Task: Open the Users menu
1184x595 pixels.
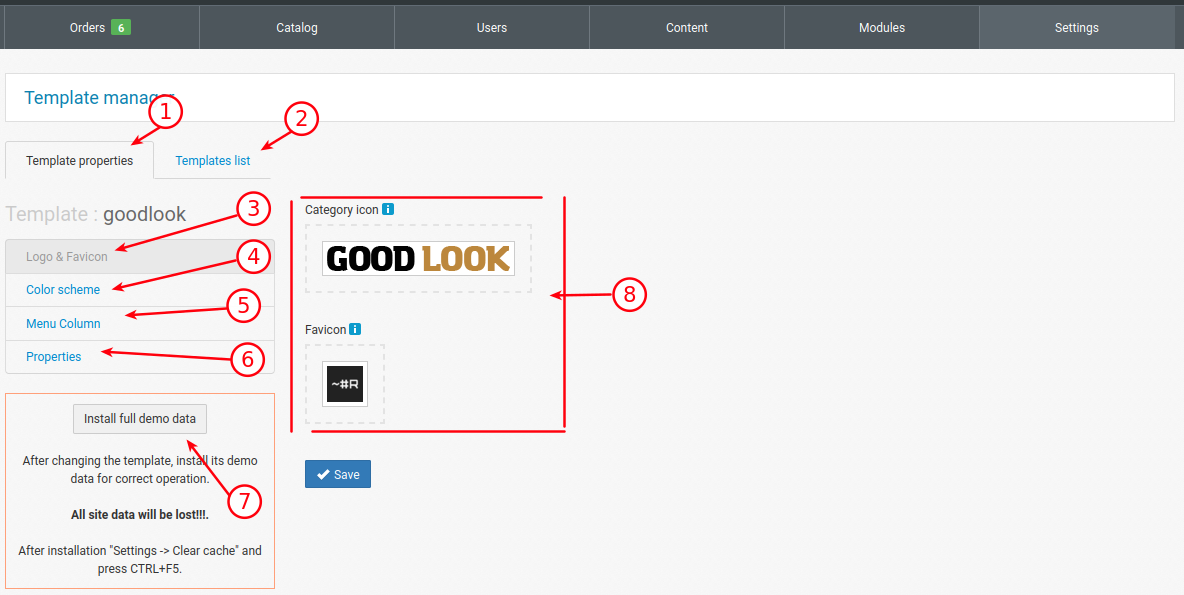Action: [492, 27]
